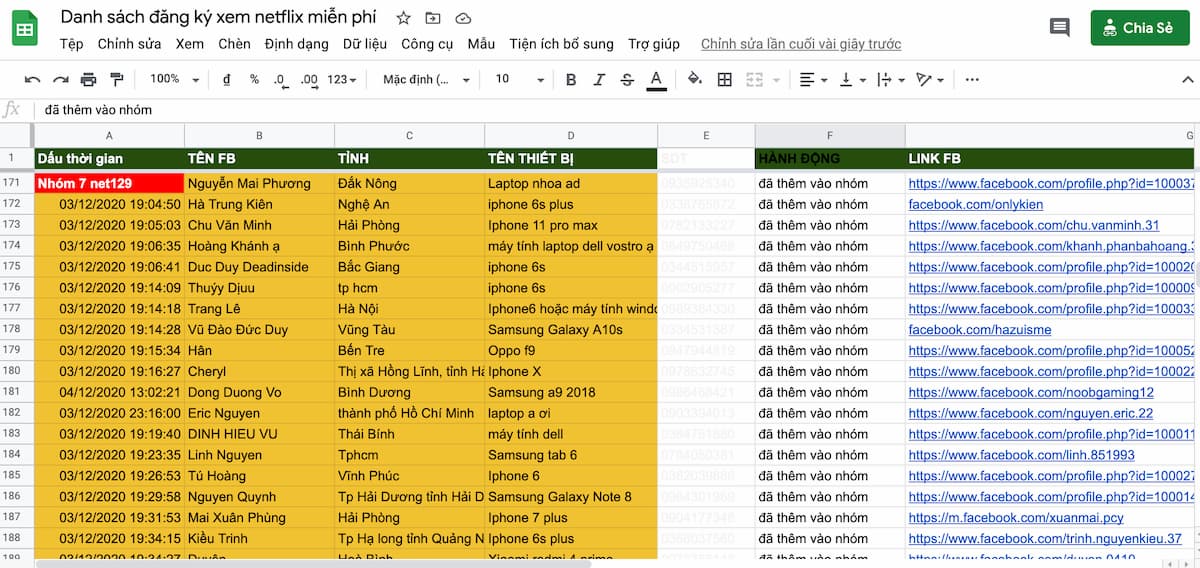Toggle italic formatting

[x=599, y=80]
